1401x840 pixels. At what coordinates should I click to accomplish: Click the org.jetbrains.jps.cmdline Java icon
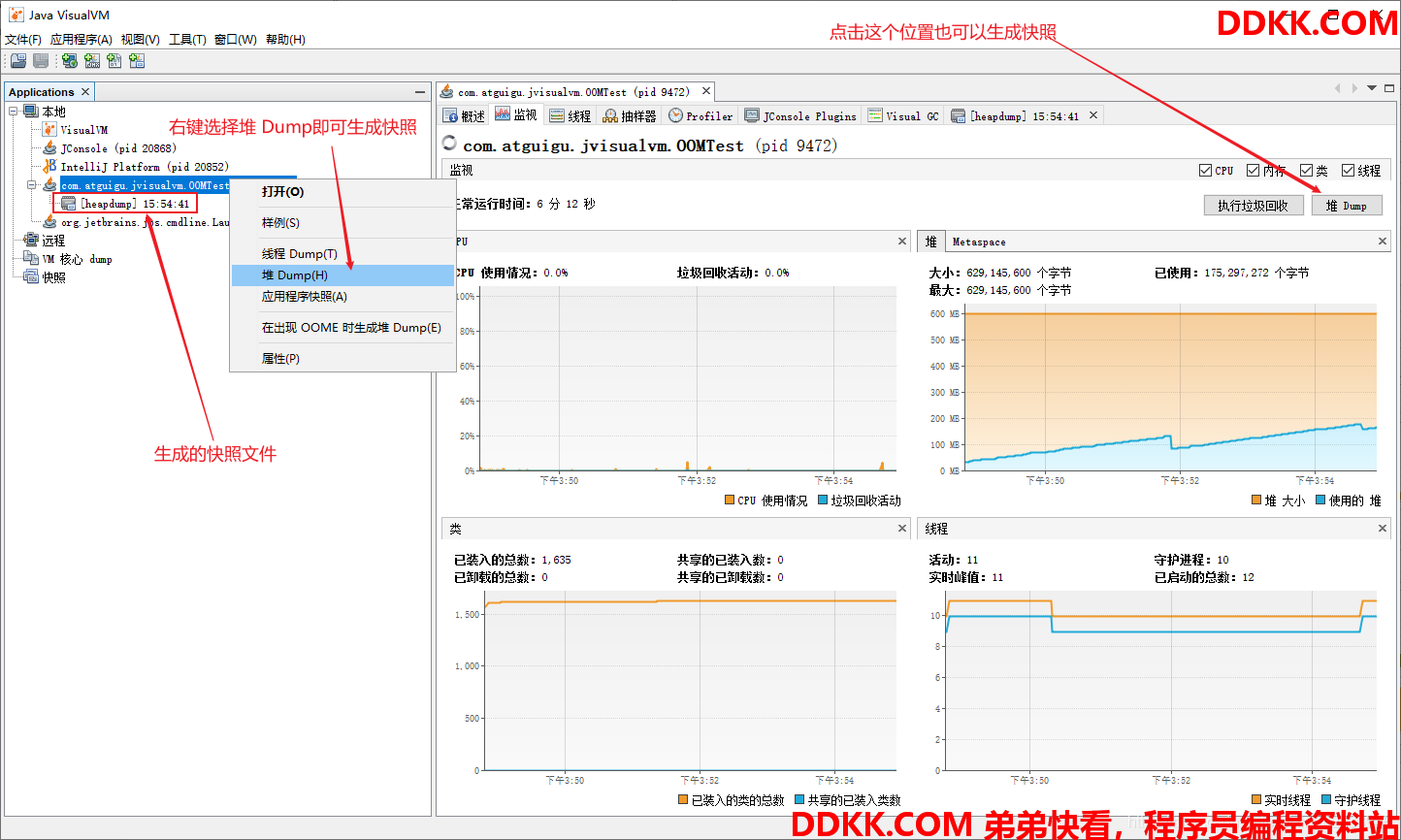click(49, 222)
